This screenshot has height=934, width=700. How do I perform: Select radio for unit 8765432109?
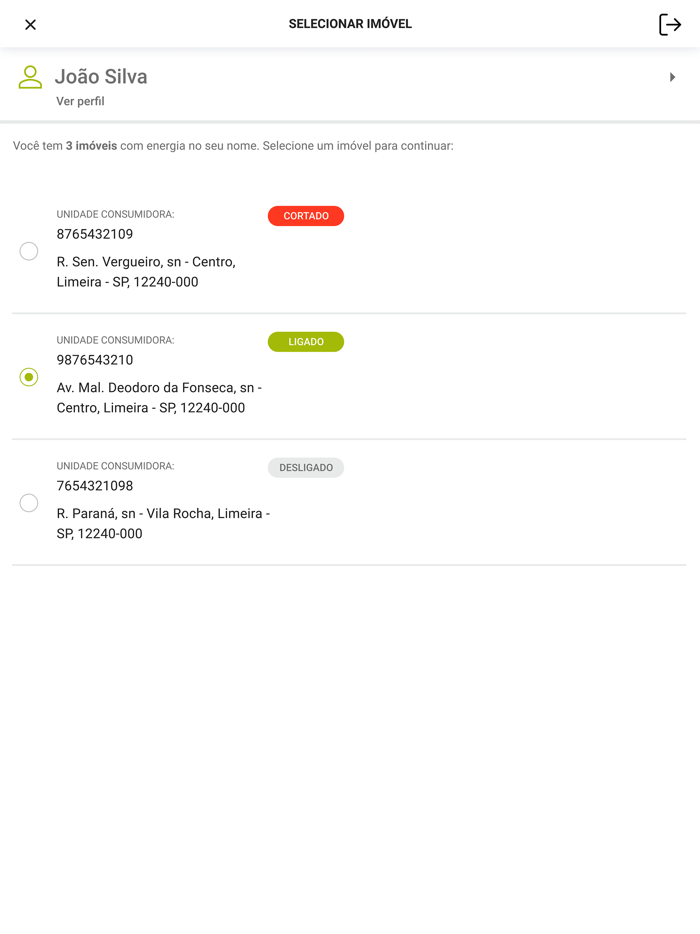pyautogui.click(x=29, y=251)
